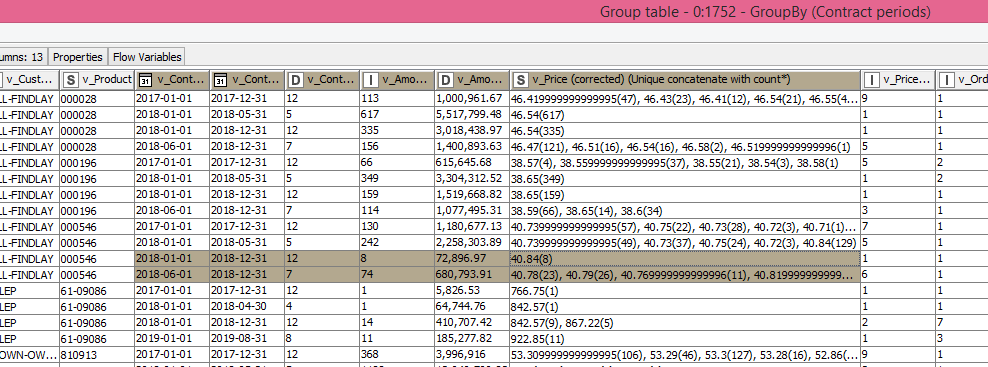The image size is (988, 367).
Task: Click price cell 38.59(66), 38.65(14), 38.6(34)
Action: (x=685, y=211)
